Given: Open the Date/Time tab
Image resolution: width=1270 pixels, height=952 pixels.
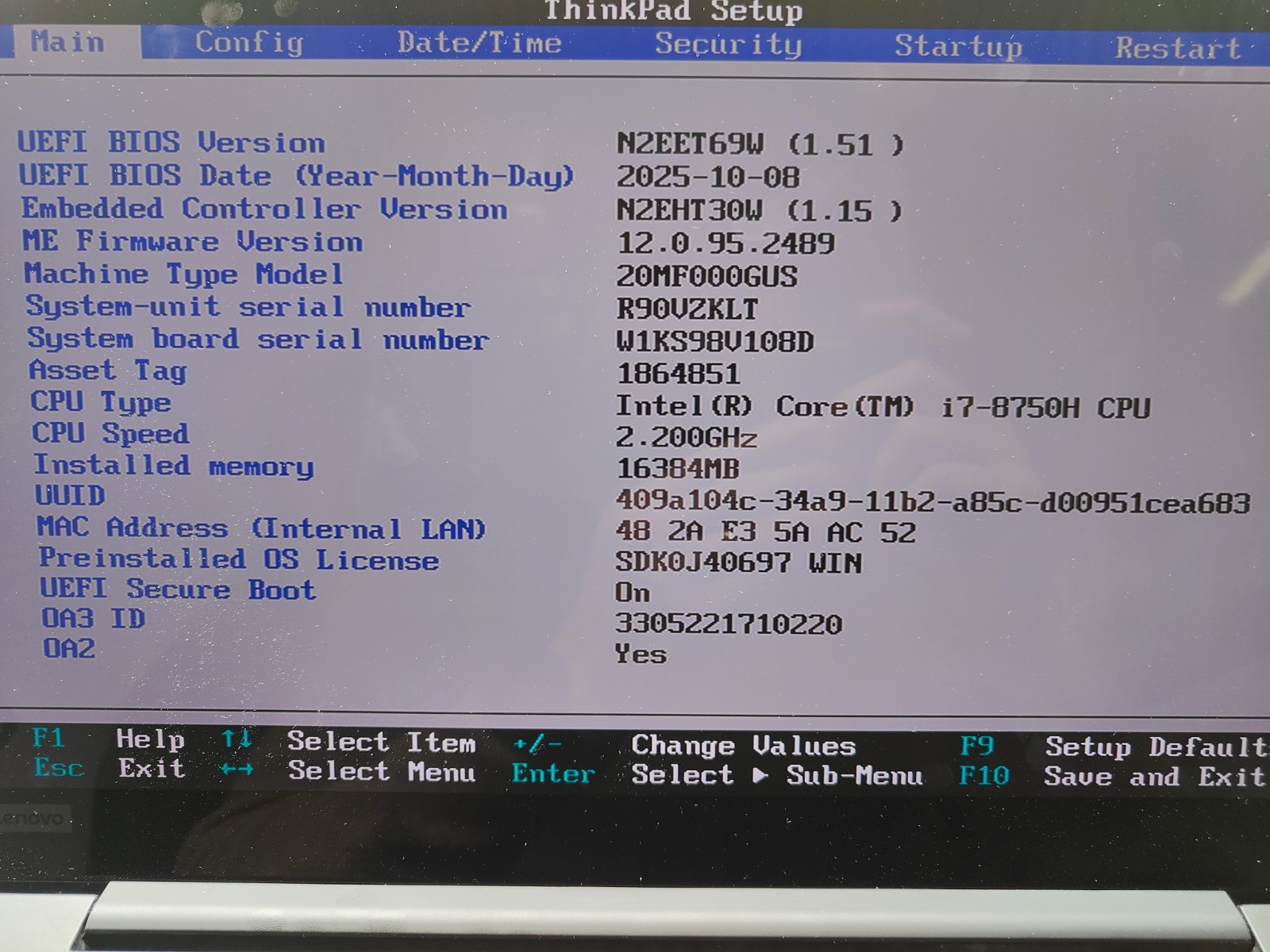Looking at the screenshot, I should pos(479,43).
